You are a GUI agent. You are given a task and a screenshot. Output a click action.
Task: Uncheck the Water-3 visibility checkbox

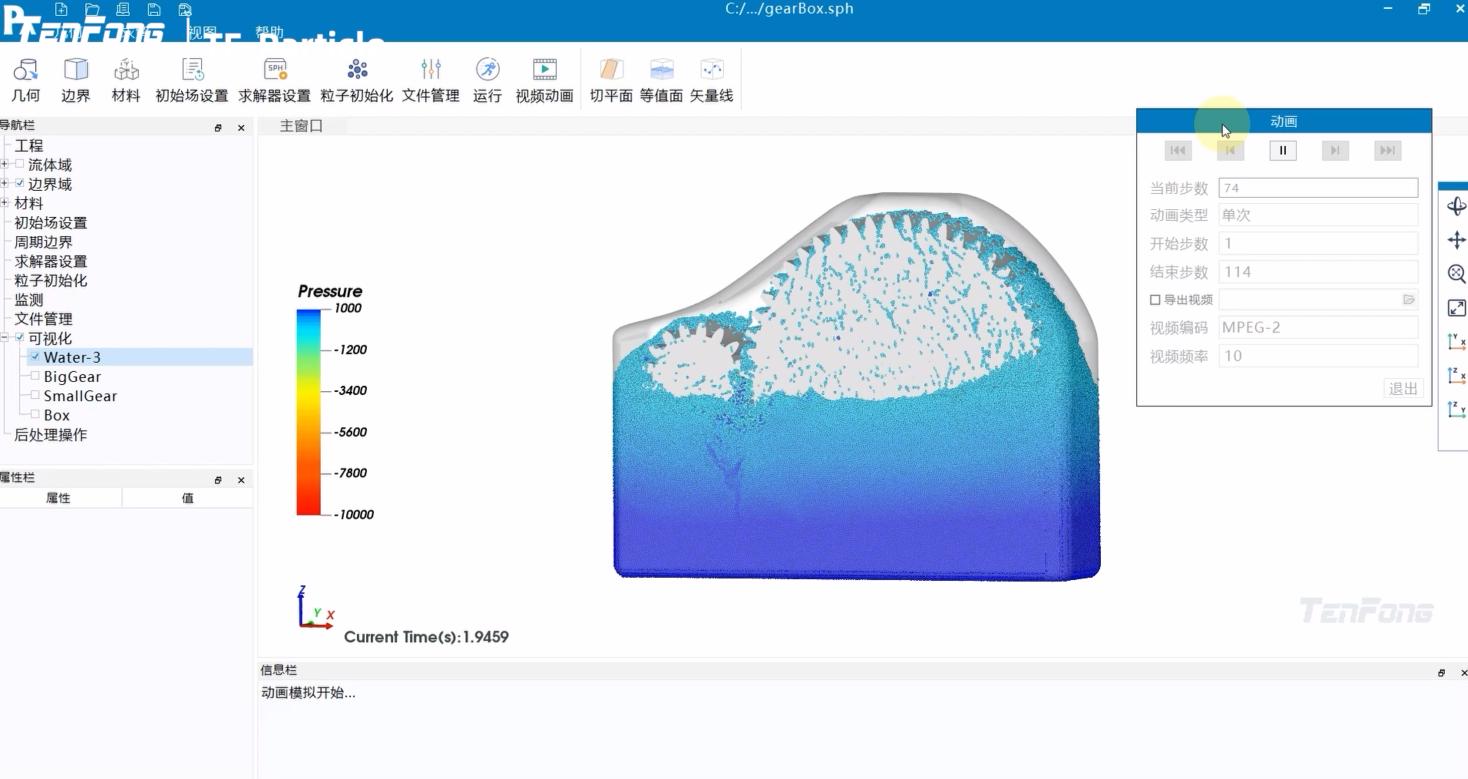pos(36,357)
